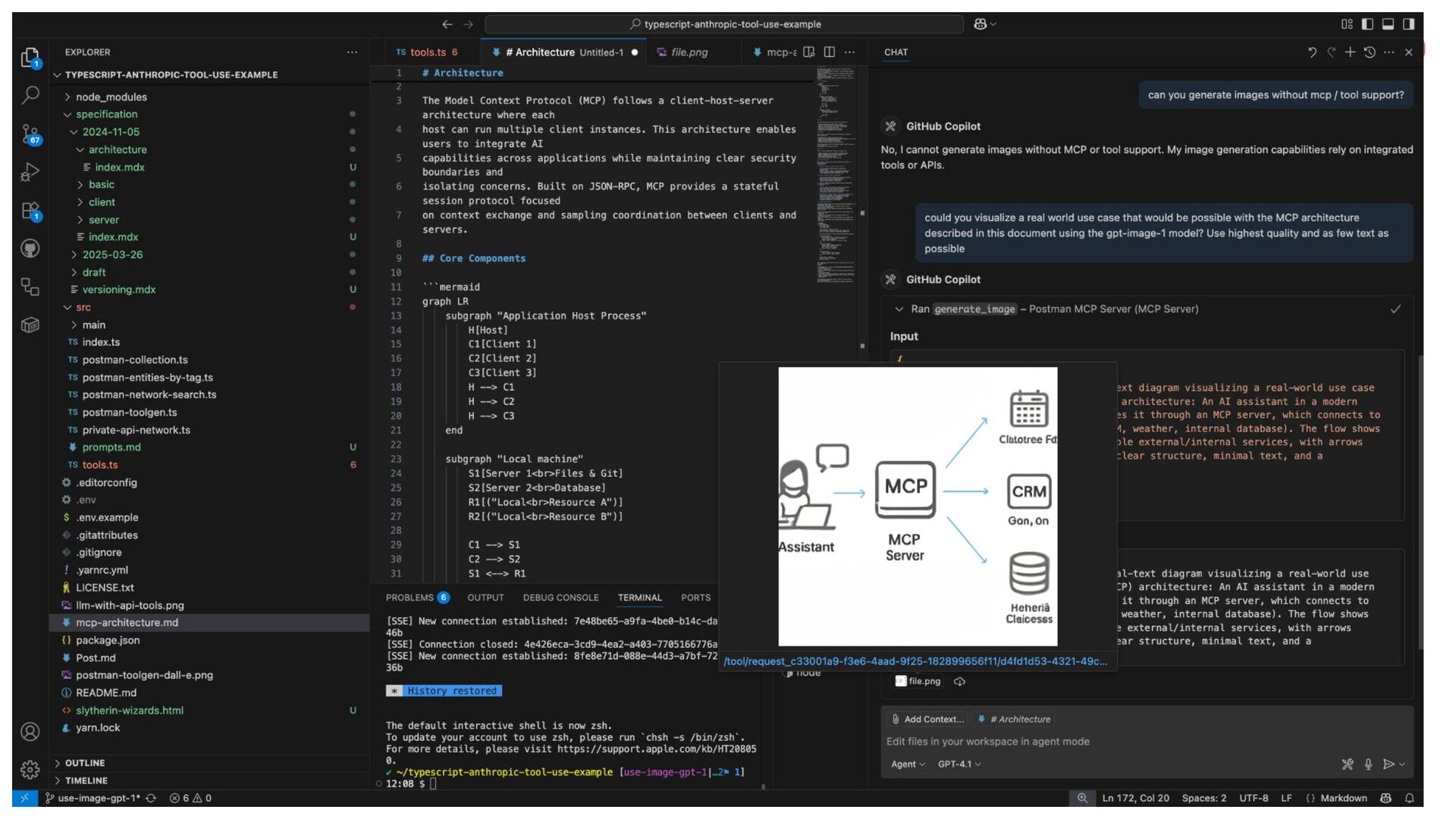Collapse the specification folder

[107, 115]
